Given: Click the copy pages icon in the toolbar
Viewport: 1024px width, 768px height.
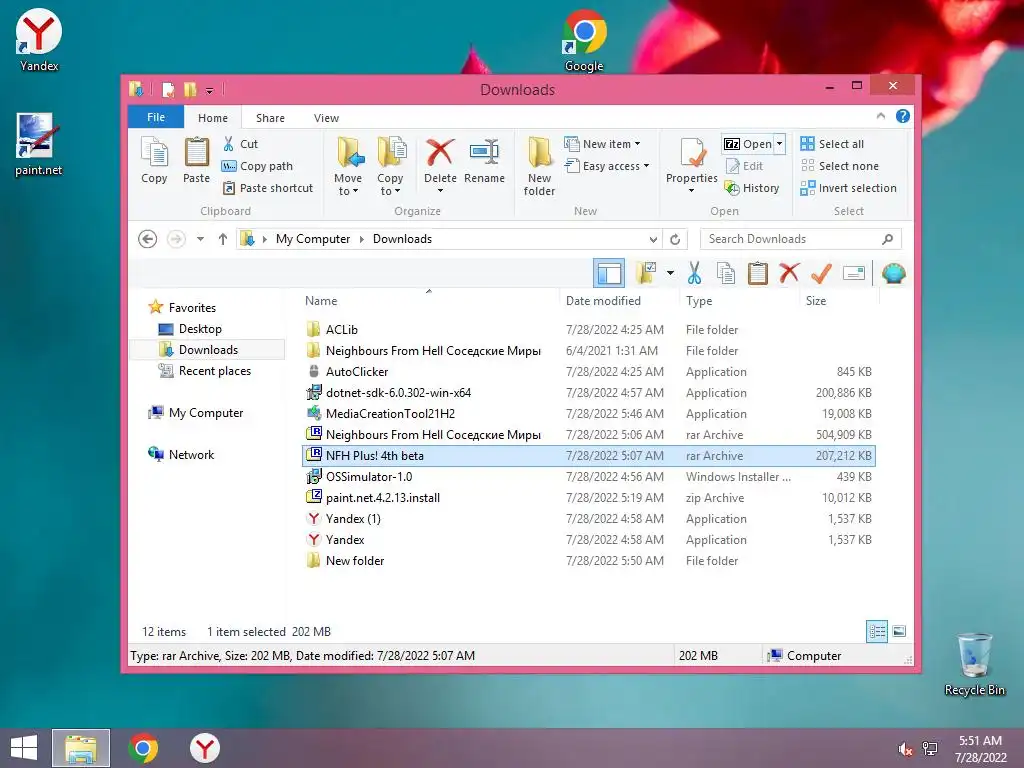Looking at the screenshot, I should (x=726, y=273).
